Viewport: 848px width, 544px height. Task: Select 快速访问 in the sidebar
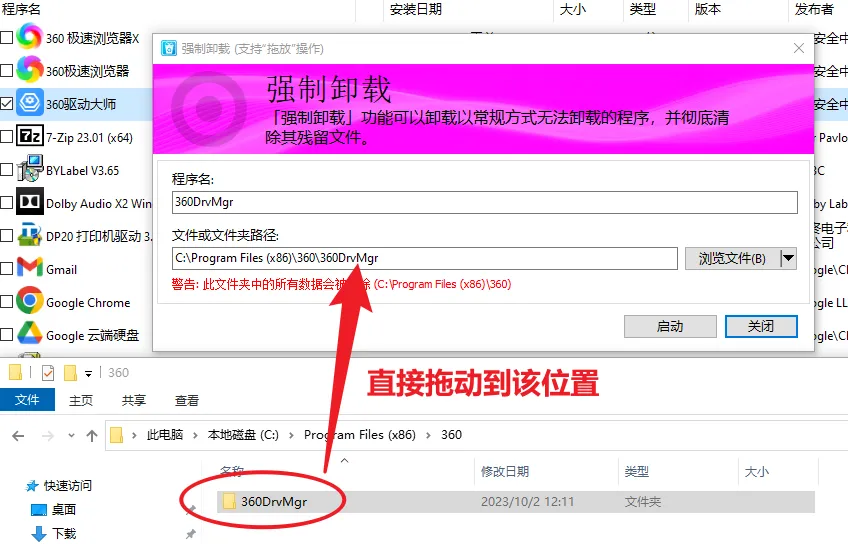[x=68, y=486]
